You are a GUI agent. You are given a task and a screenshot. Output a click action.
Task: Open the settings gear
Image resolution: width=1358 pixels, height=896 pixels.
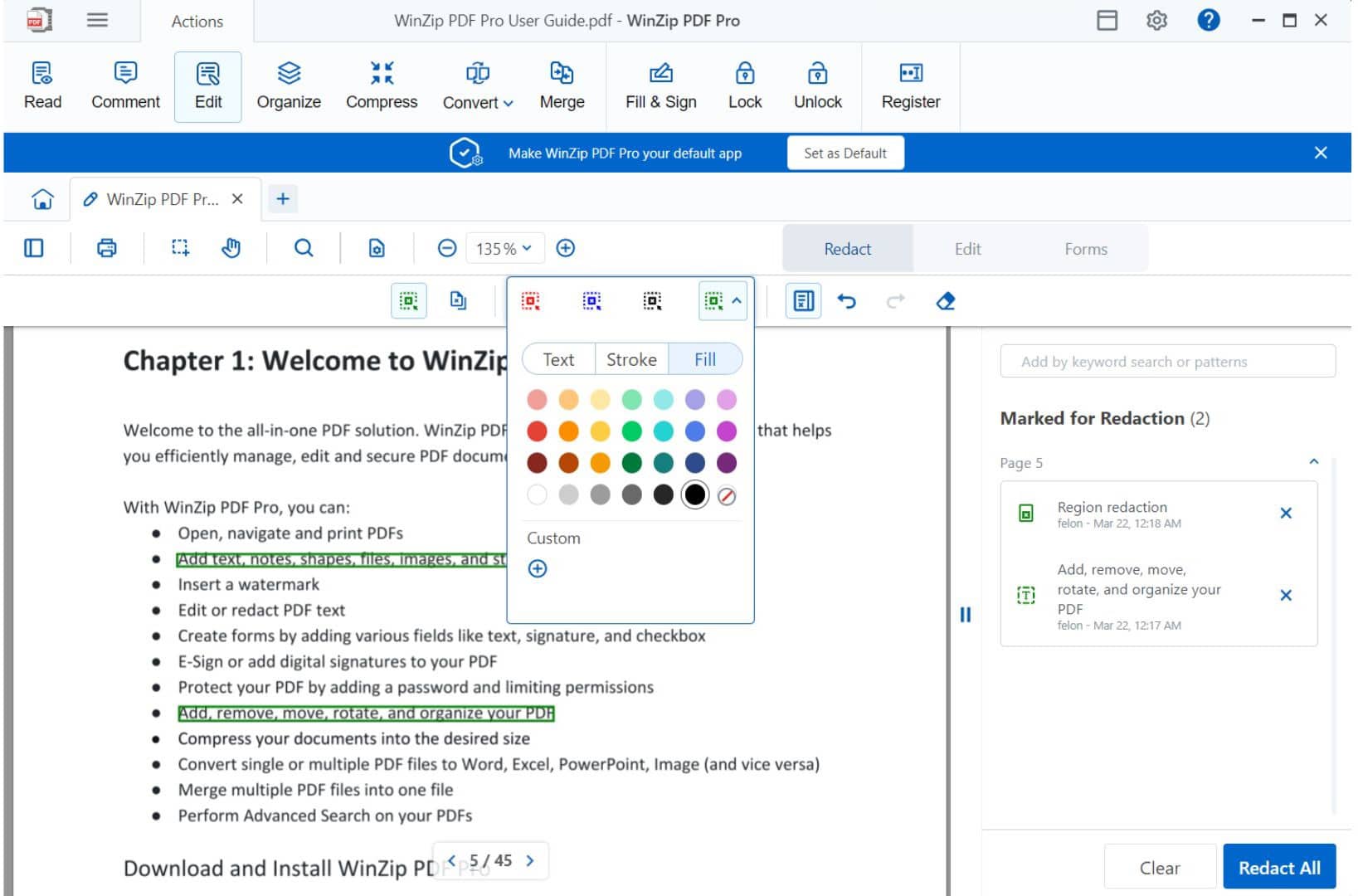(1156, 20)
